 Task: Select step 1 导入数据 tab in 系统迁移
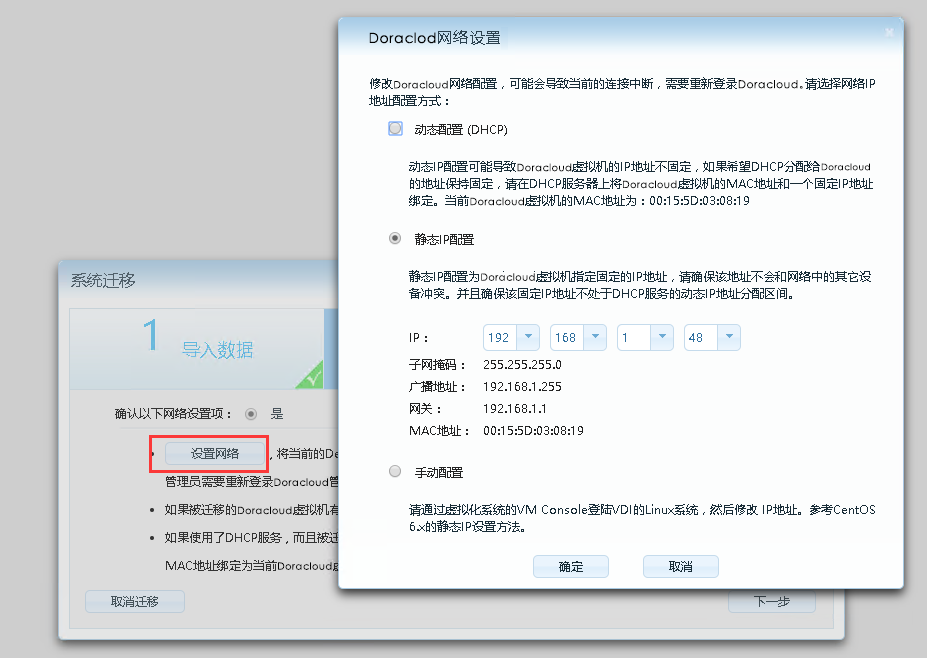tap(196, 349)
